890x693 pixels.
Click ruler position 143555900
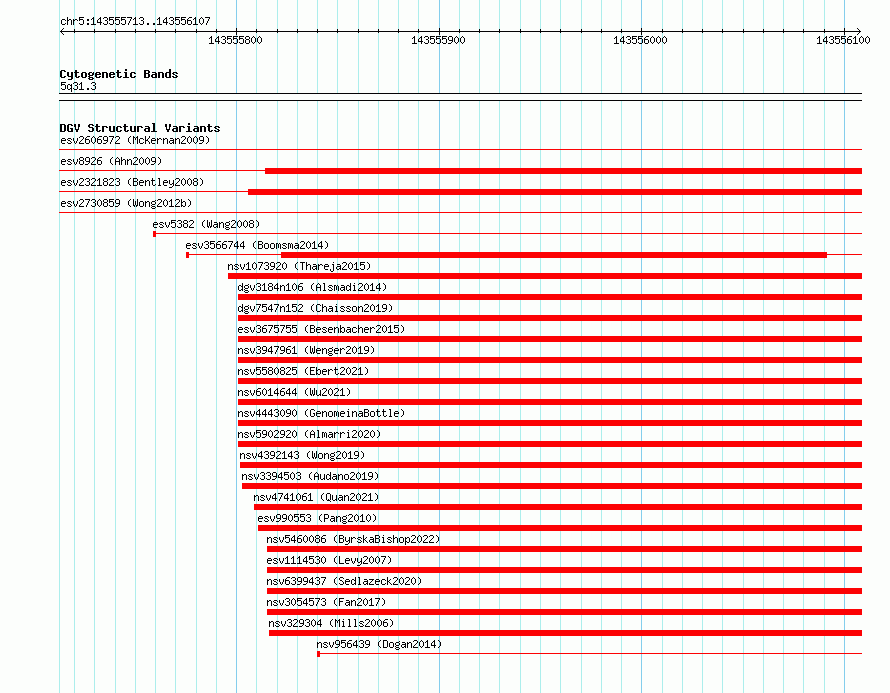pyautogui.click(x=438, y=40)
